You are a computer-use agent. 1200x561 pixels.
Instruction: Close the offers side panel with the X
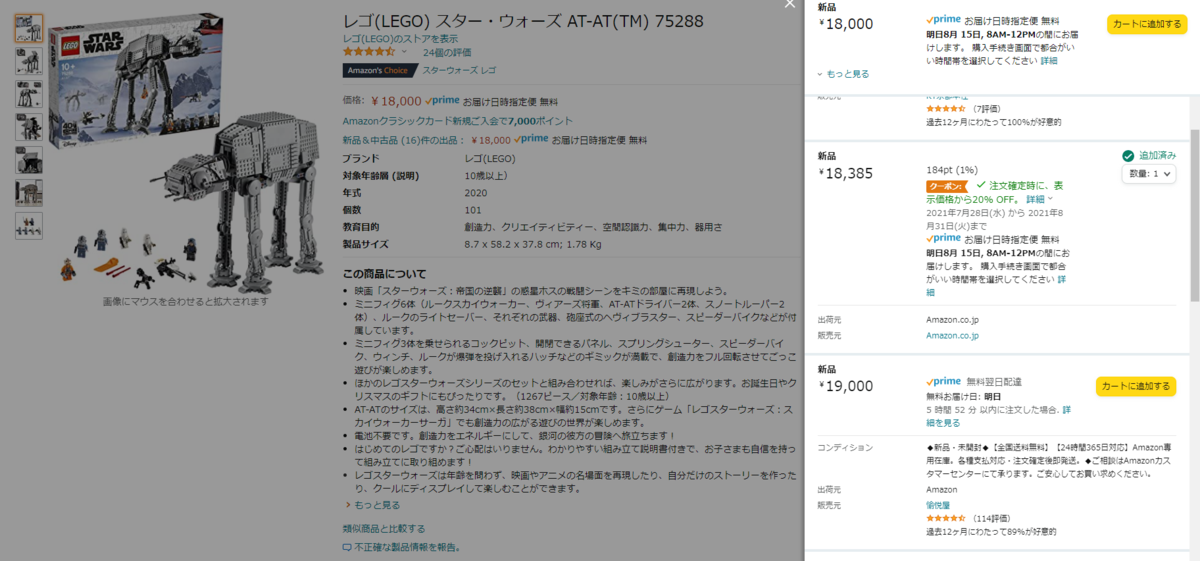pyautogui.click(x=789, y=6)
